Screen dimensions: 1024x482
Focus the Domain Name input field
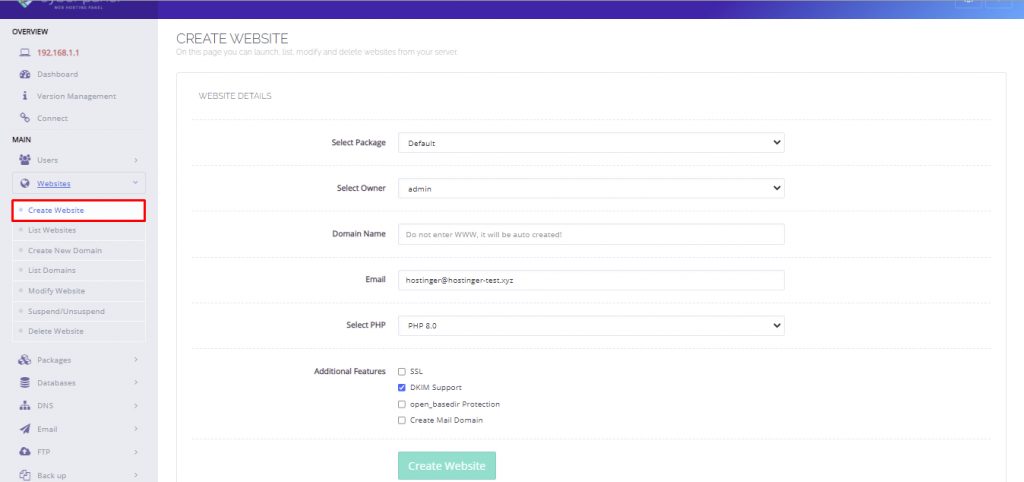591,234
